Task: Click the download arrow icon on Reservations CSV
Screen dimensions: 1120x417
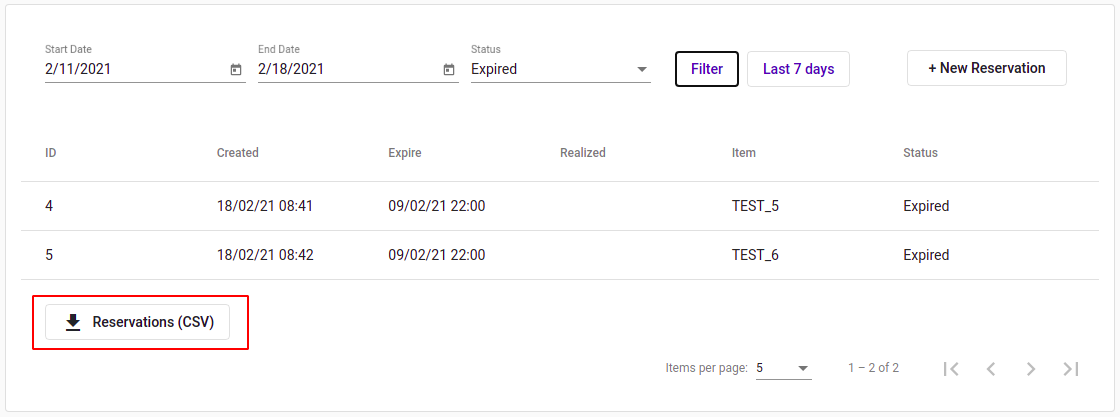Action: 73,323
